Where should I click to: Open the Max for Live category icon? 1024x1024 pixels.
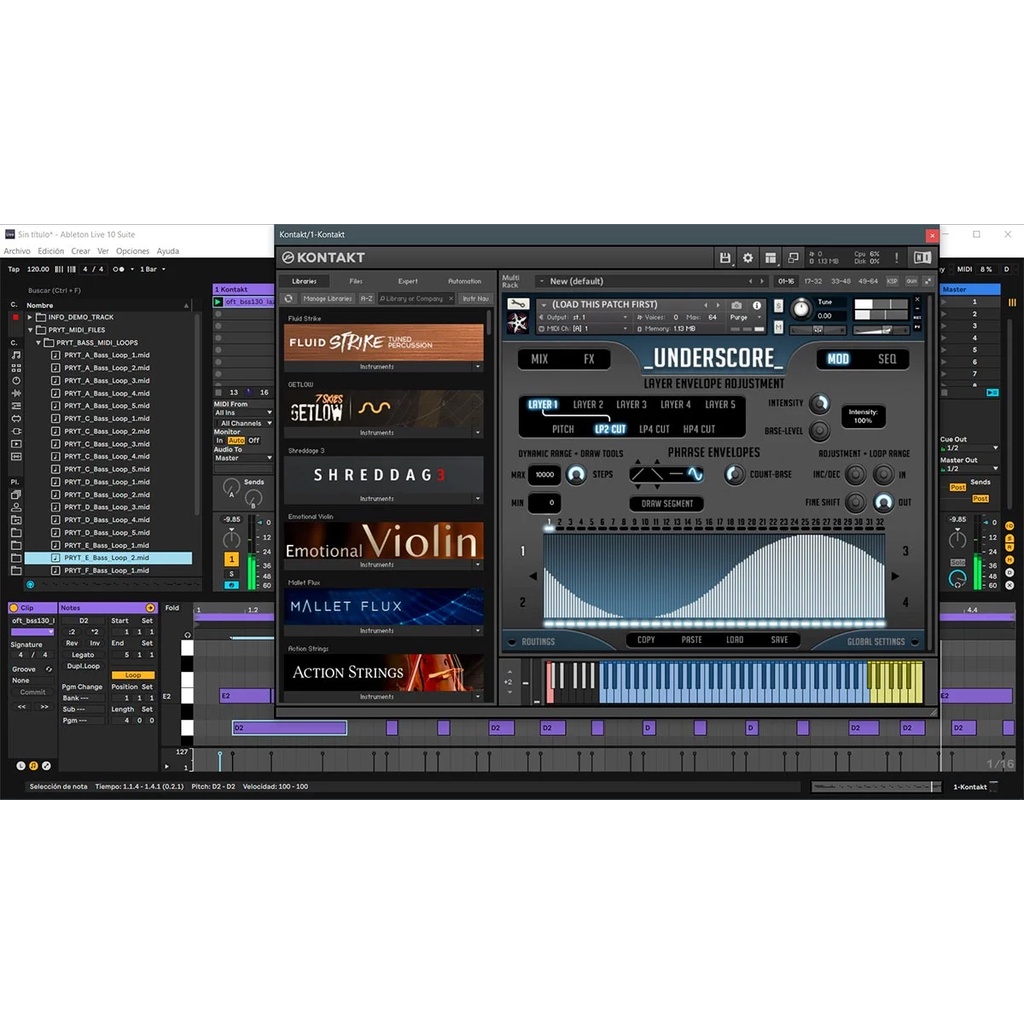click(16, 419)
